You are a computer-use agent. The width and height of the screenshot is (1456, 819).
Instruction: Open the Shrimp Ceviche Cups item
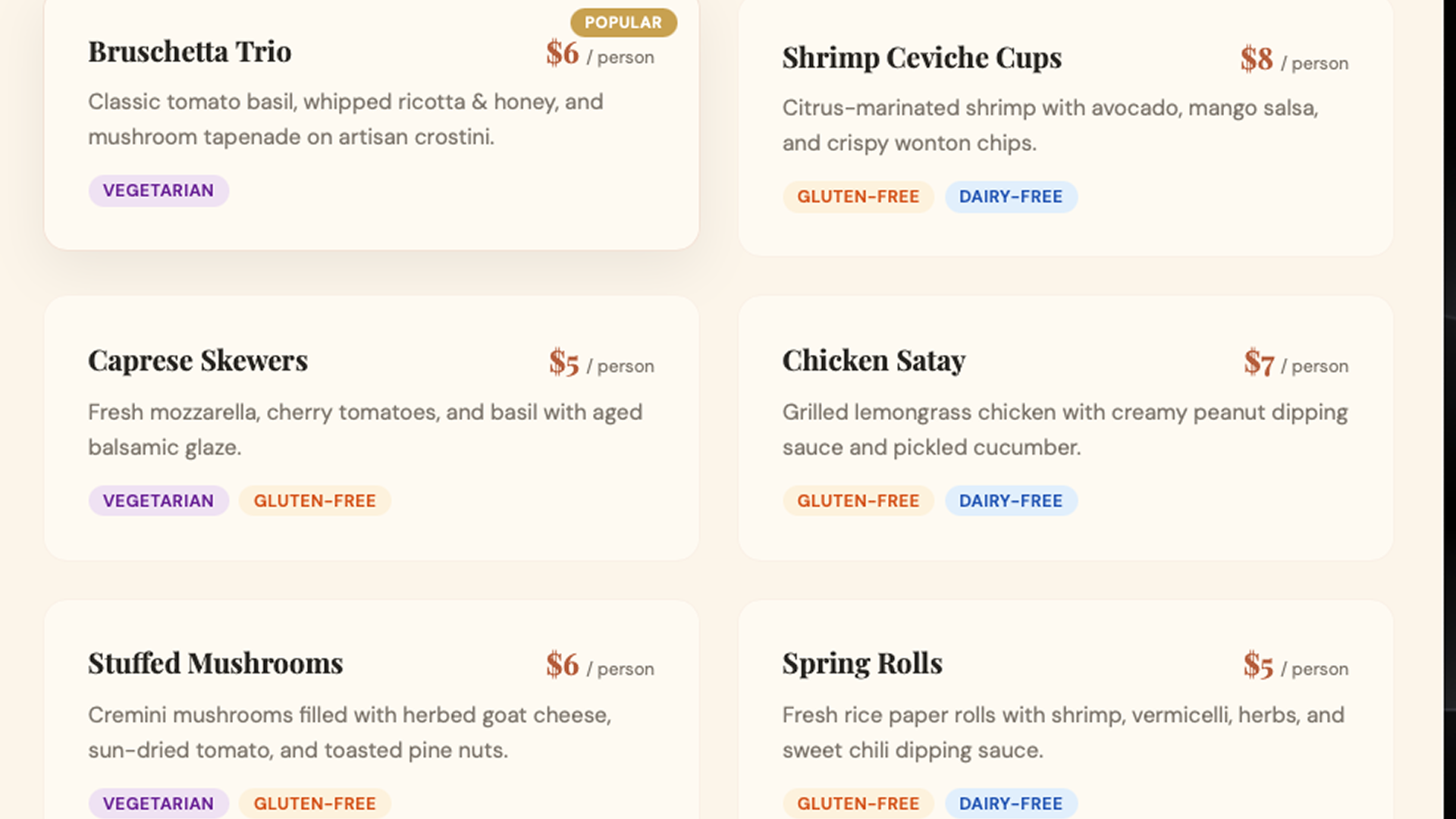point(921,57)
